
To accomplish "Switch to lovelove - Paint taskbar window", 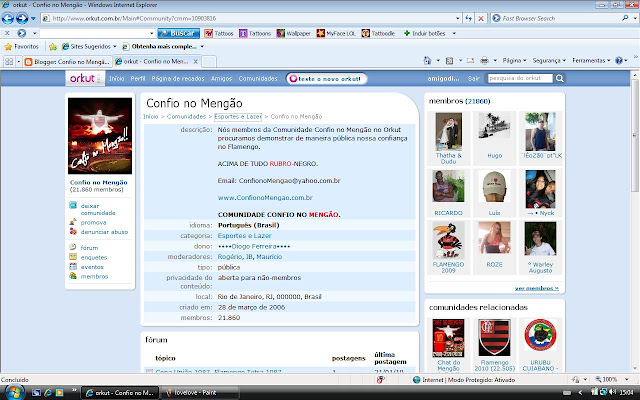I will [200, 393].
